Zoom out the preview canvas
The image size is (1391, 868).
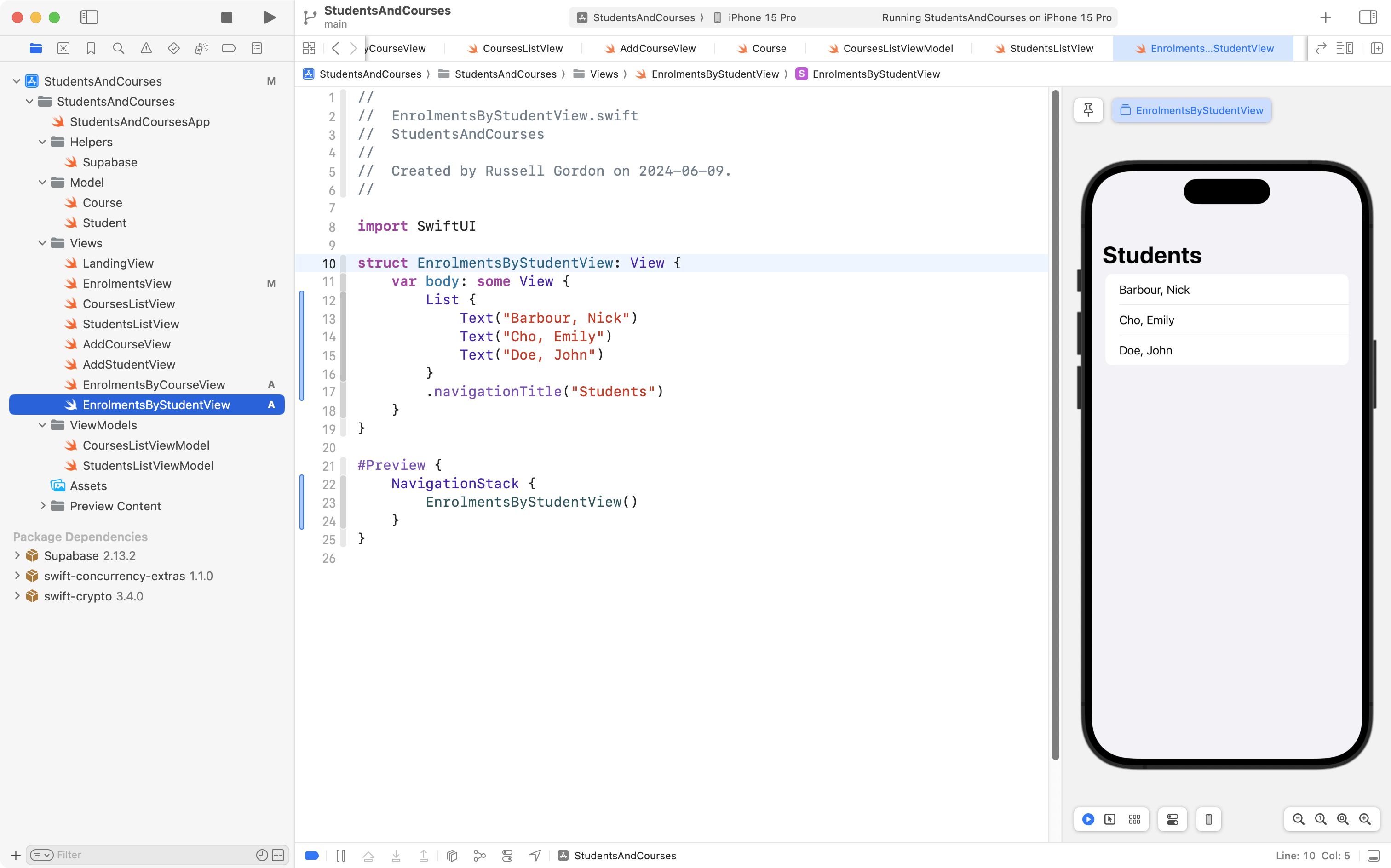click(1298, 819)
